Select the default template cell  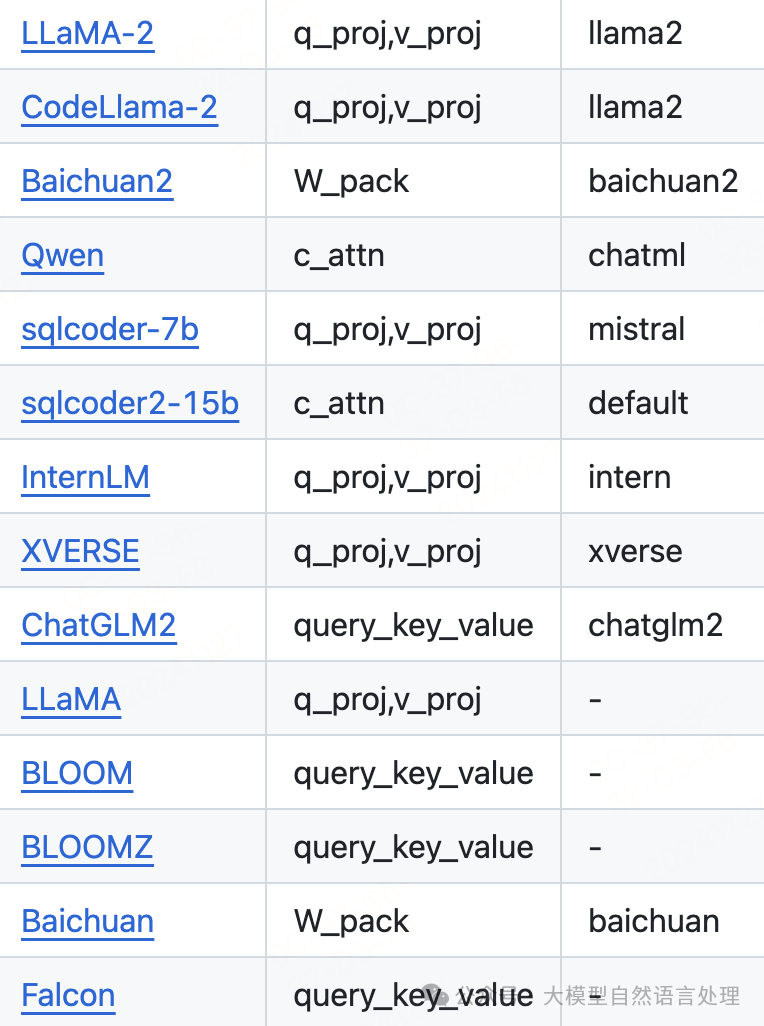pyautogui.click(x=638, y=404)
